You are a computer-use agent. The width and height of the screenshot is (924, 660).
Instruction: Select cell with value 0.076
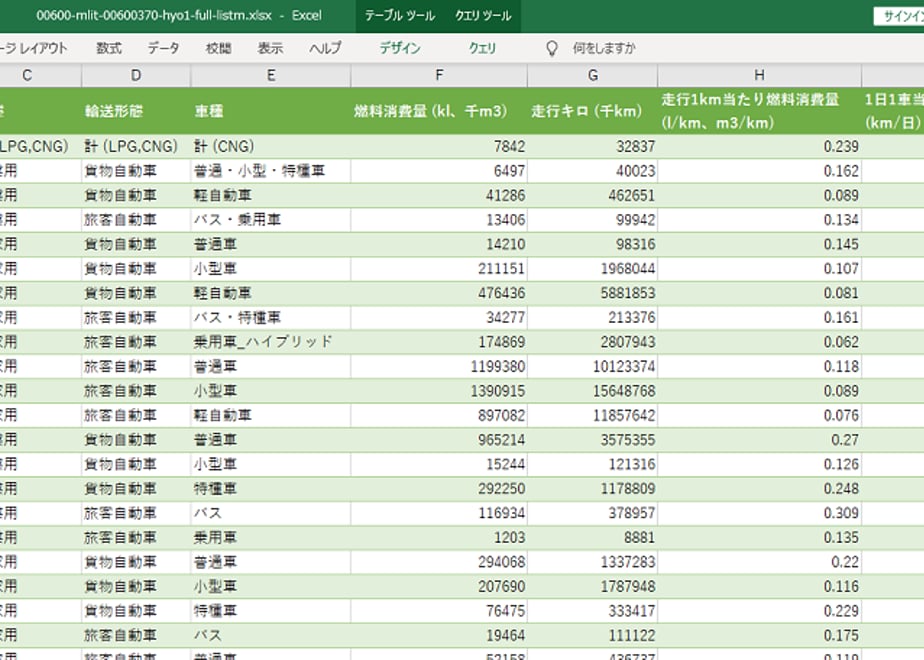coord(760,415)
